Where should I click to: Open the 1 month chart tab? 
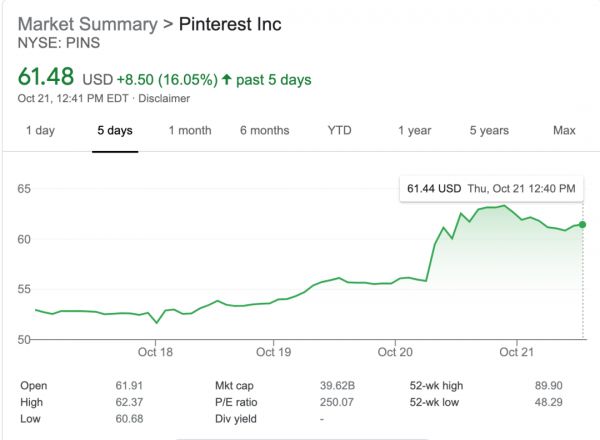[190, 131]
